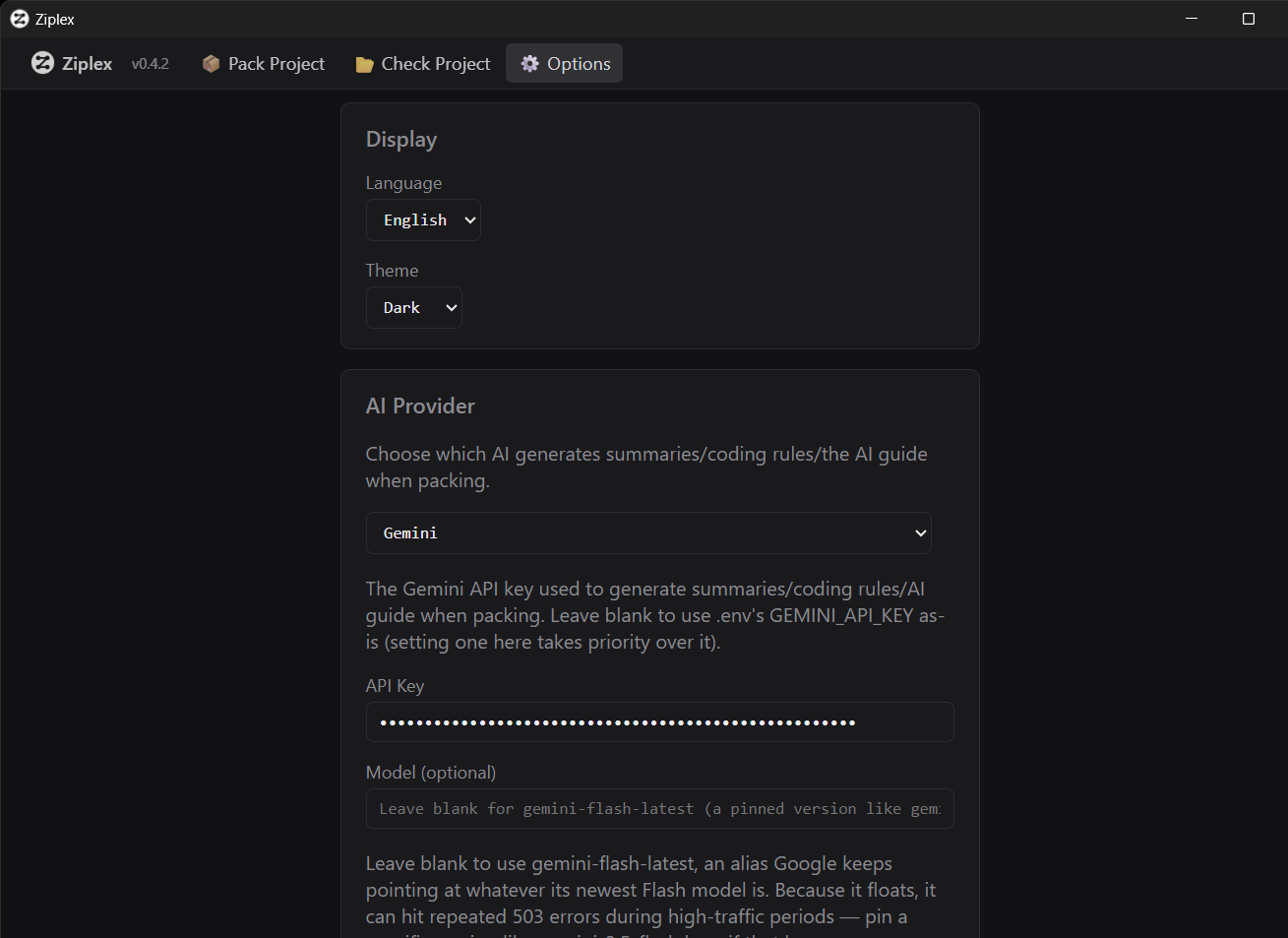Click the Theme label
1288x938 pixels.
click(x=392, y=271)
